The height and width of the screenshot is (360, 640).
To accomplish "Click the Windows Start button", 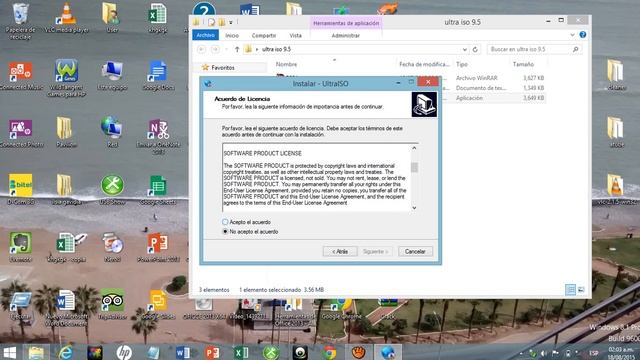I will tap(10, 352).
